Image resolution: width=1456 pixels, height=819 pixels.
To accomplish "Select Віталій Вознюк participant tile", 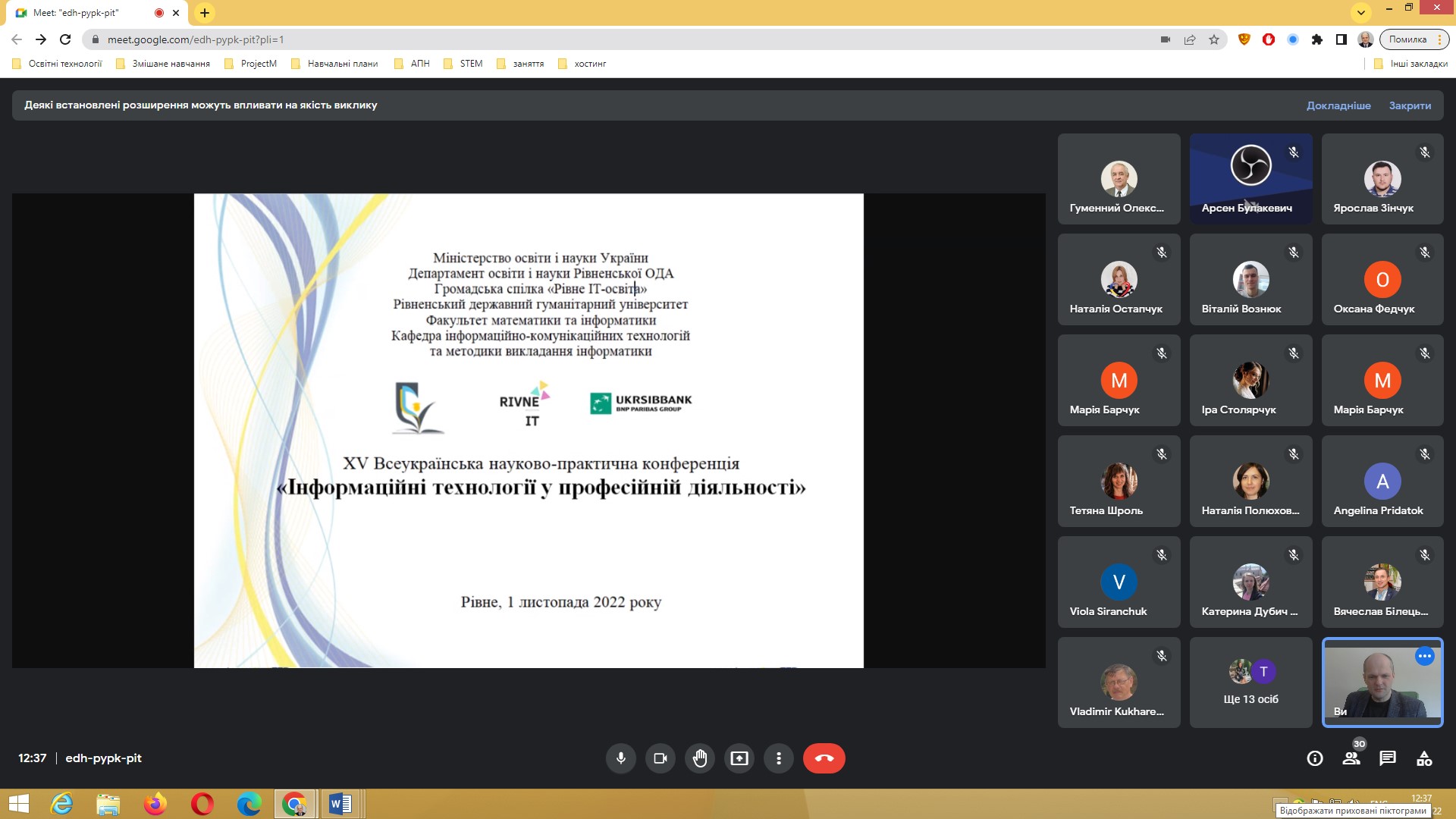I will coord(1250,280).
